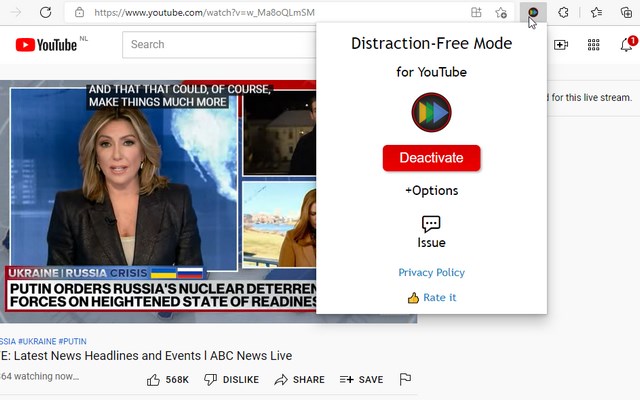
Task: Click the browser reload button
Action: (45, 12)
